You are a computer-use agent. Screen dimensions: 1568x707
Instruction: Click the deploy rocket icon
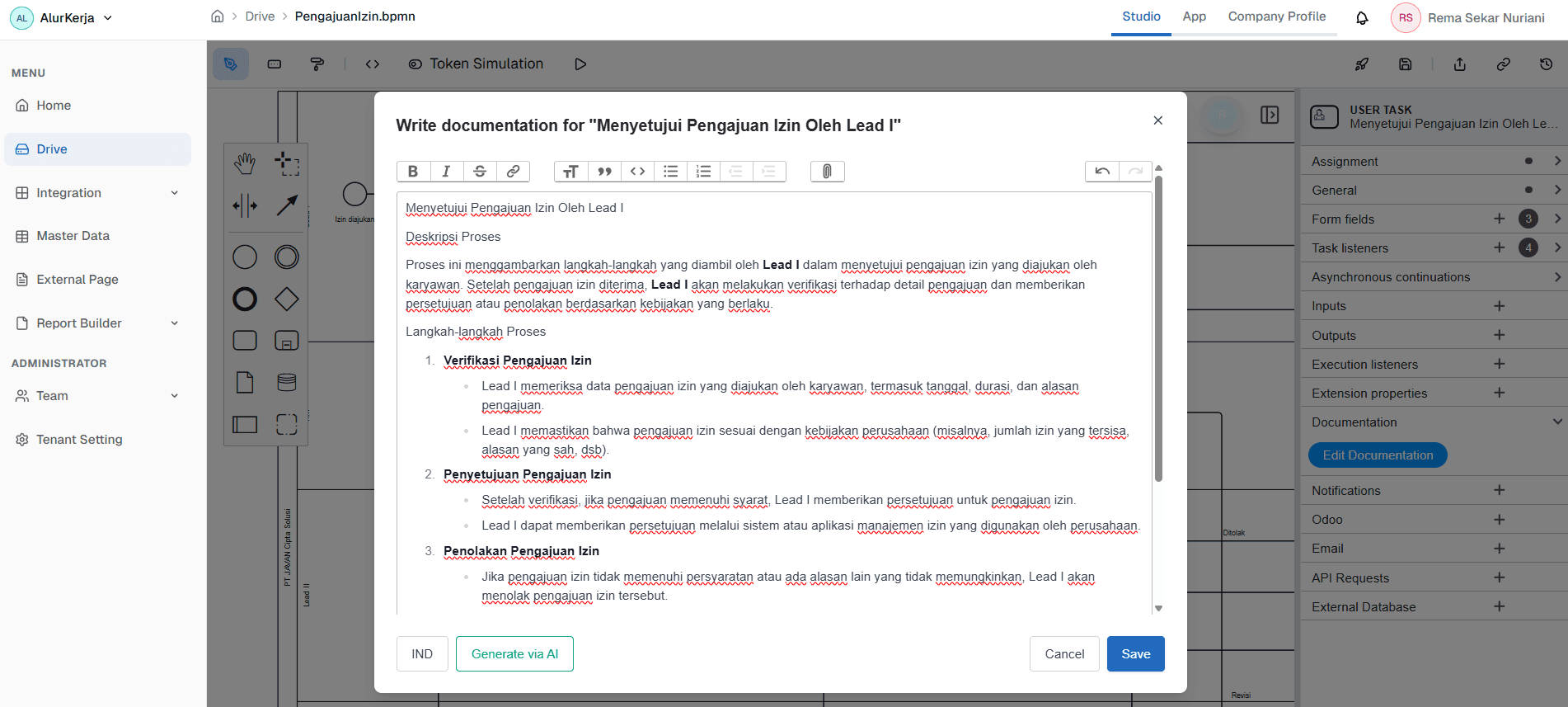pos(1362,64)
